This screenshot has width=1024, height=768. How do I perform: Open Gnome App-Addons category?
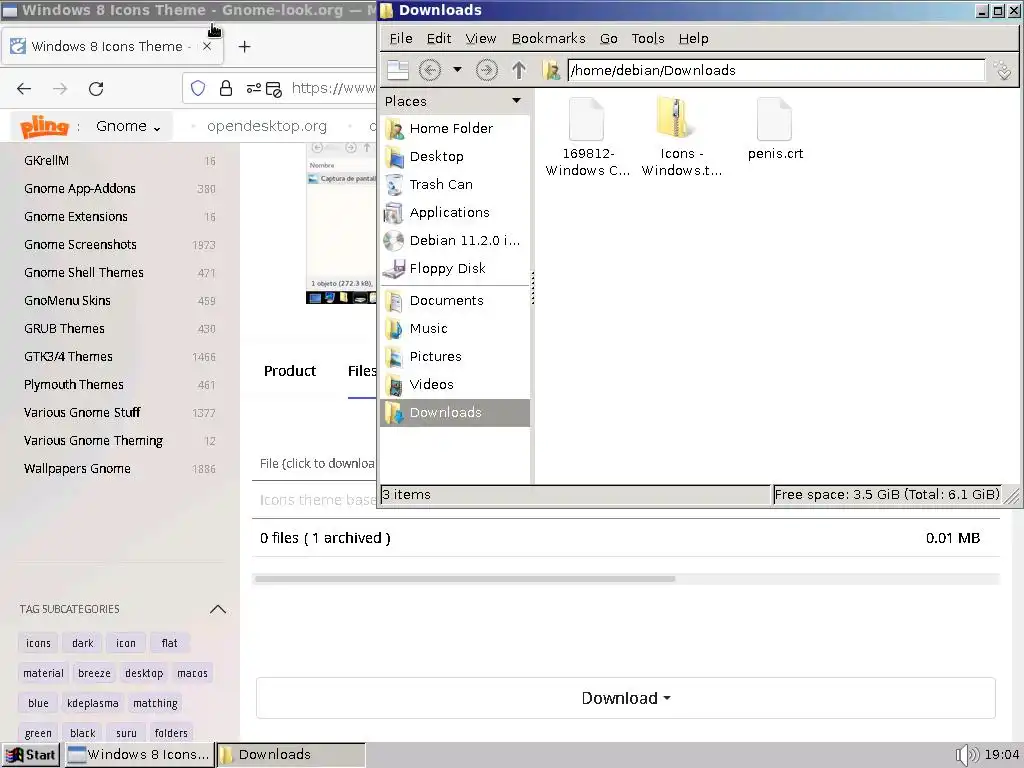click(80, 189)
